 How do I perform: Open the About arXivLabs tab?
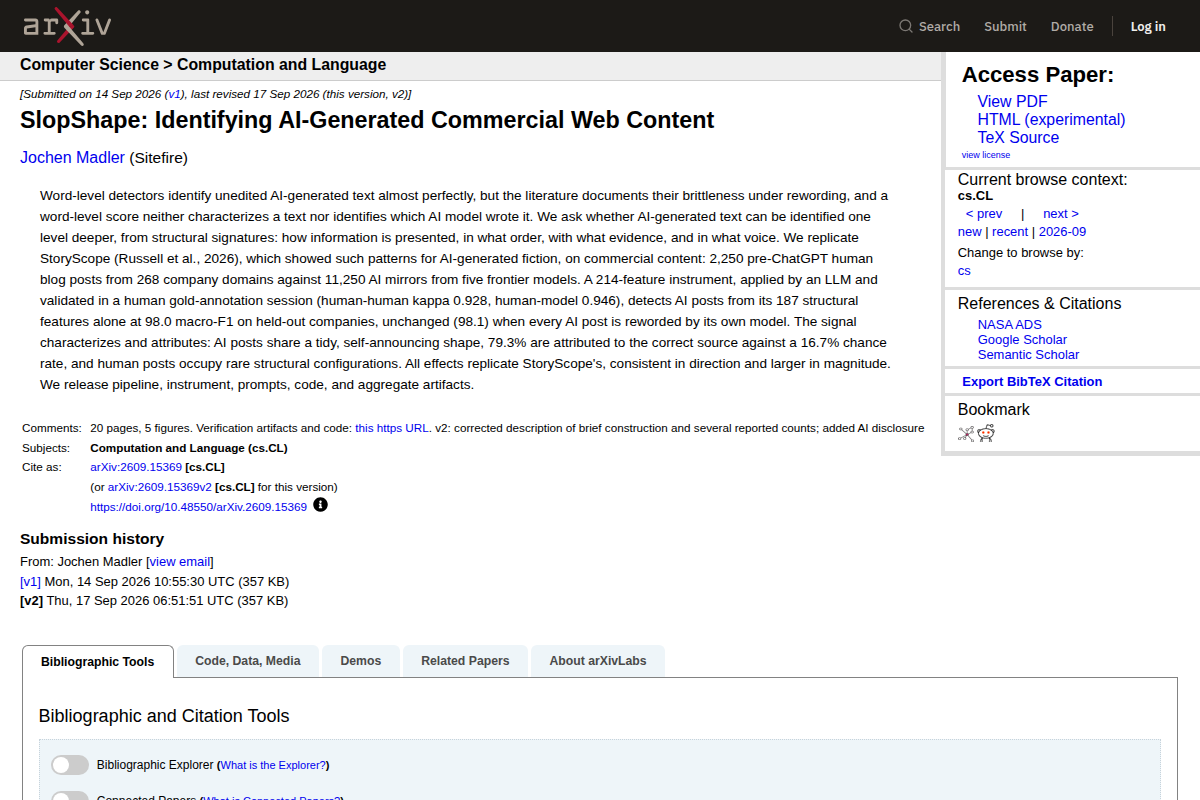tap(598, 661)
